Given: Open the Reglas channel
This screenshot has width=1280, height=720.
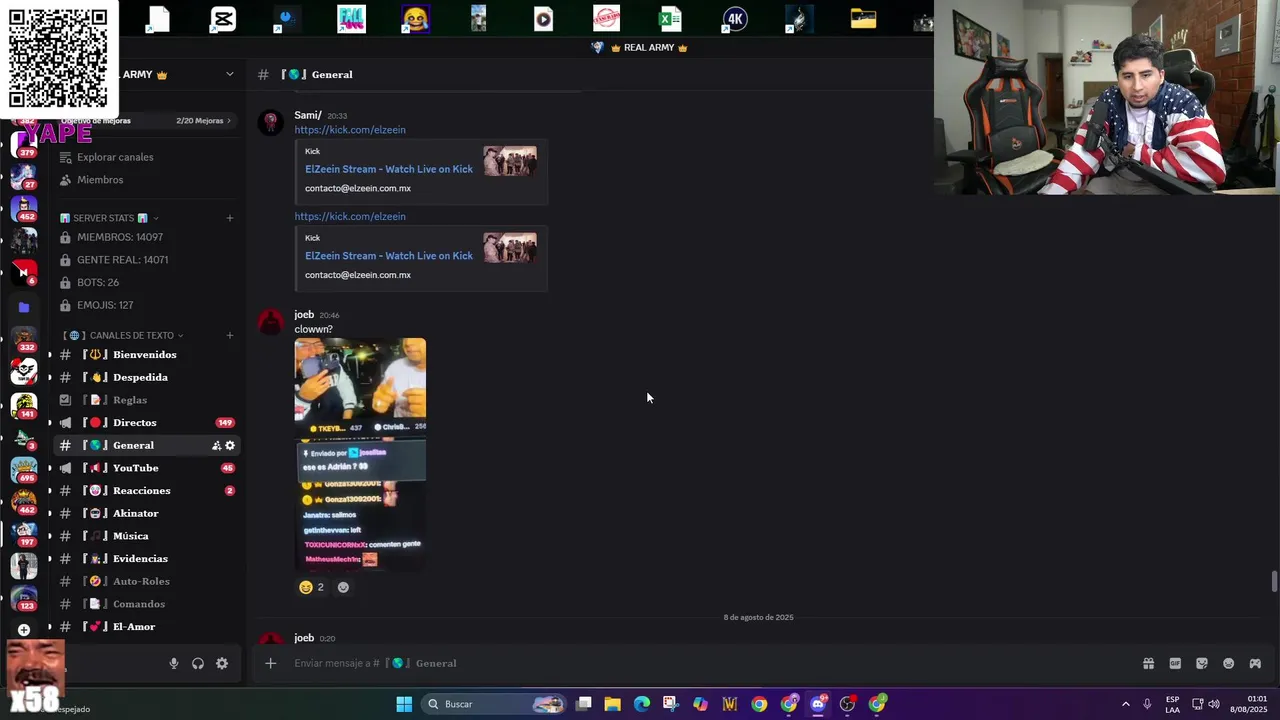Looking at the screenshot, I should (130, 400).
